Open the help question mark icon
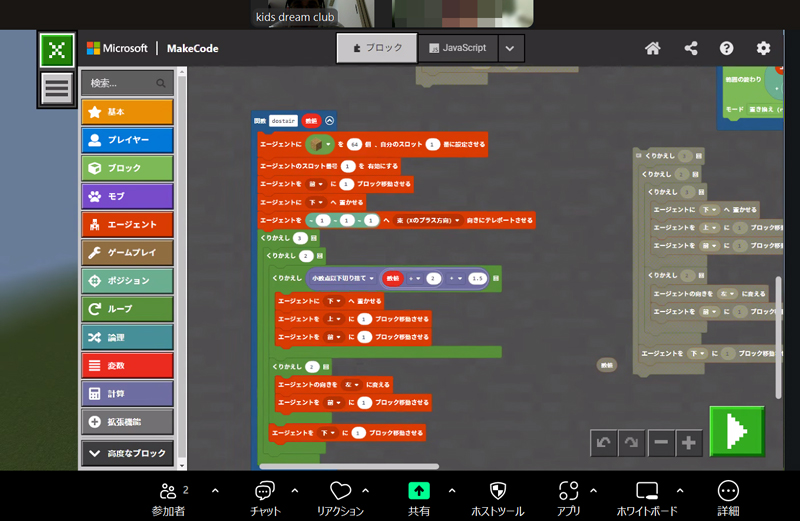Viewport: 800px width, 521px height. 727,48
